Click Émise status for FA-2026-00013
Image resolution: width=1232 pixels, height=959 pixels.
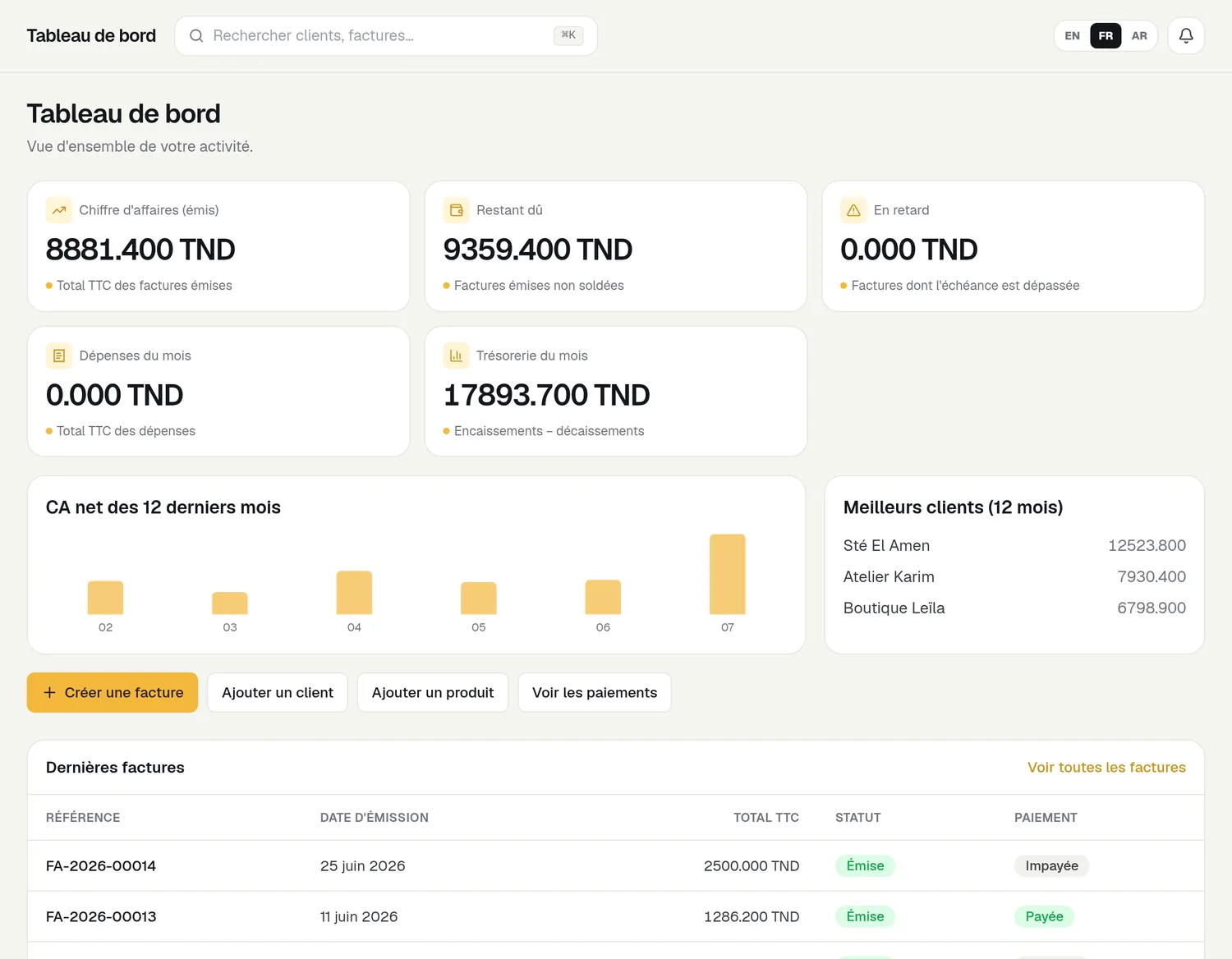865,917
